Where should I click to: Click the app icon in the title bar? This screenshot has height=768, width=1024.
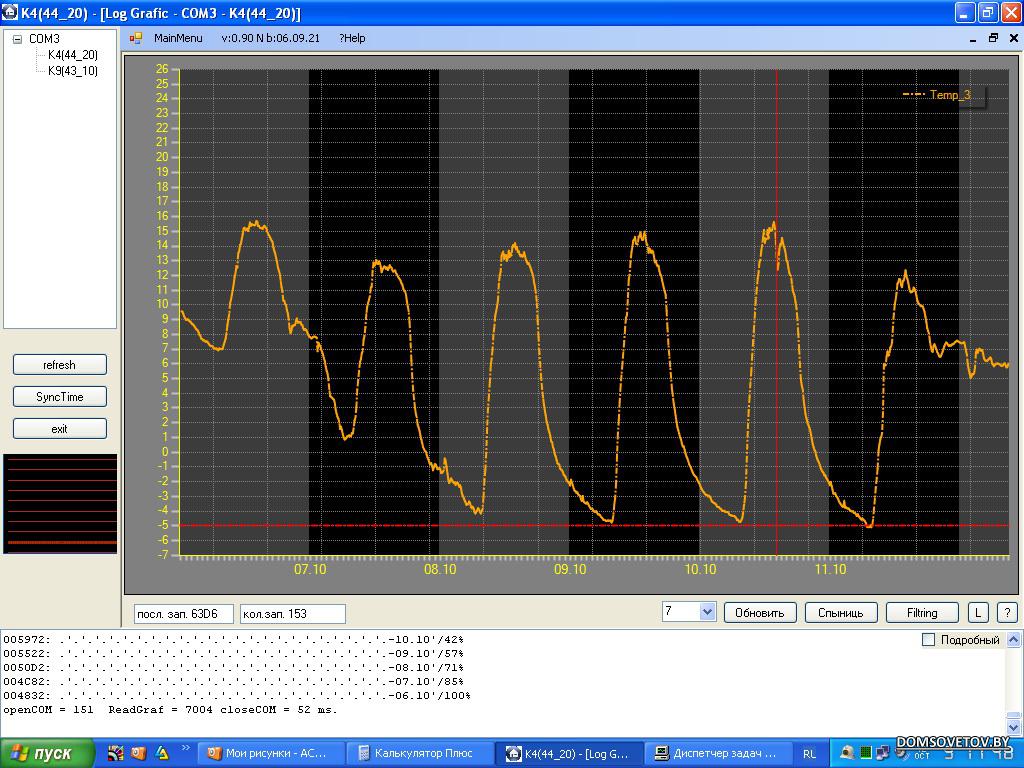pos(9,12)
